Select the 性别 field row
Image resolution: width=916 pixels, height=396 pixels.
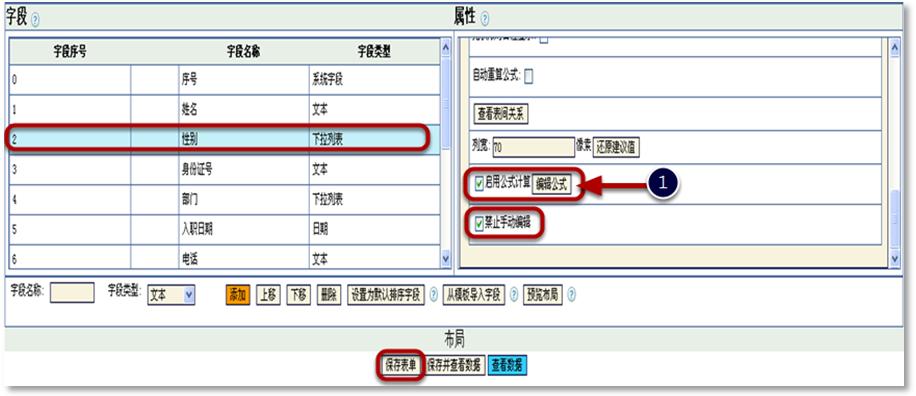(x=224, y=140)
